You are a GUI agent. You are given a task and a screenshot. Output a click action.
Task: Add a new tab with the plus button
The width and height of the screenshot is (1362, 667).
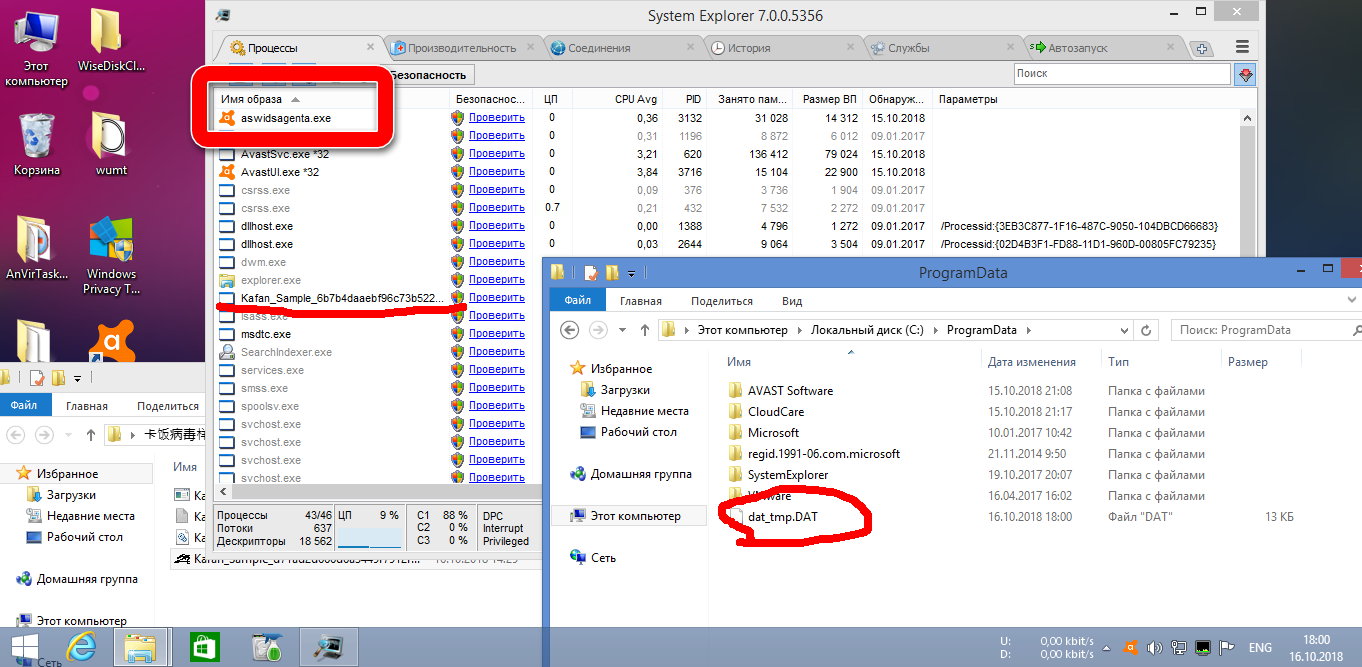(x=1202, y=49)
